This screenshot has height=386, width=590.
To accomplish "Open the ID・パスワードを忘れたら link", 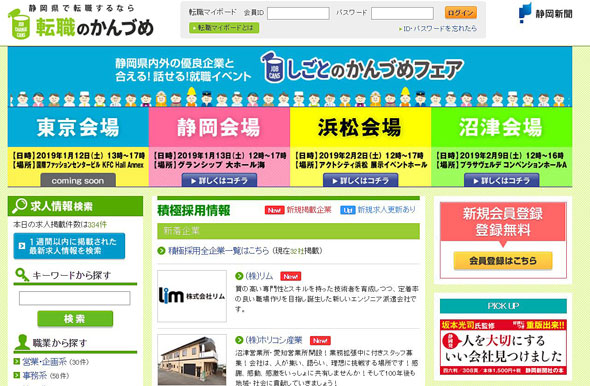I will [x=438, y=29].
